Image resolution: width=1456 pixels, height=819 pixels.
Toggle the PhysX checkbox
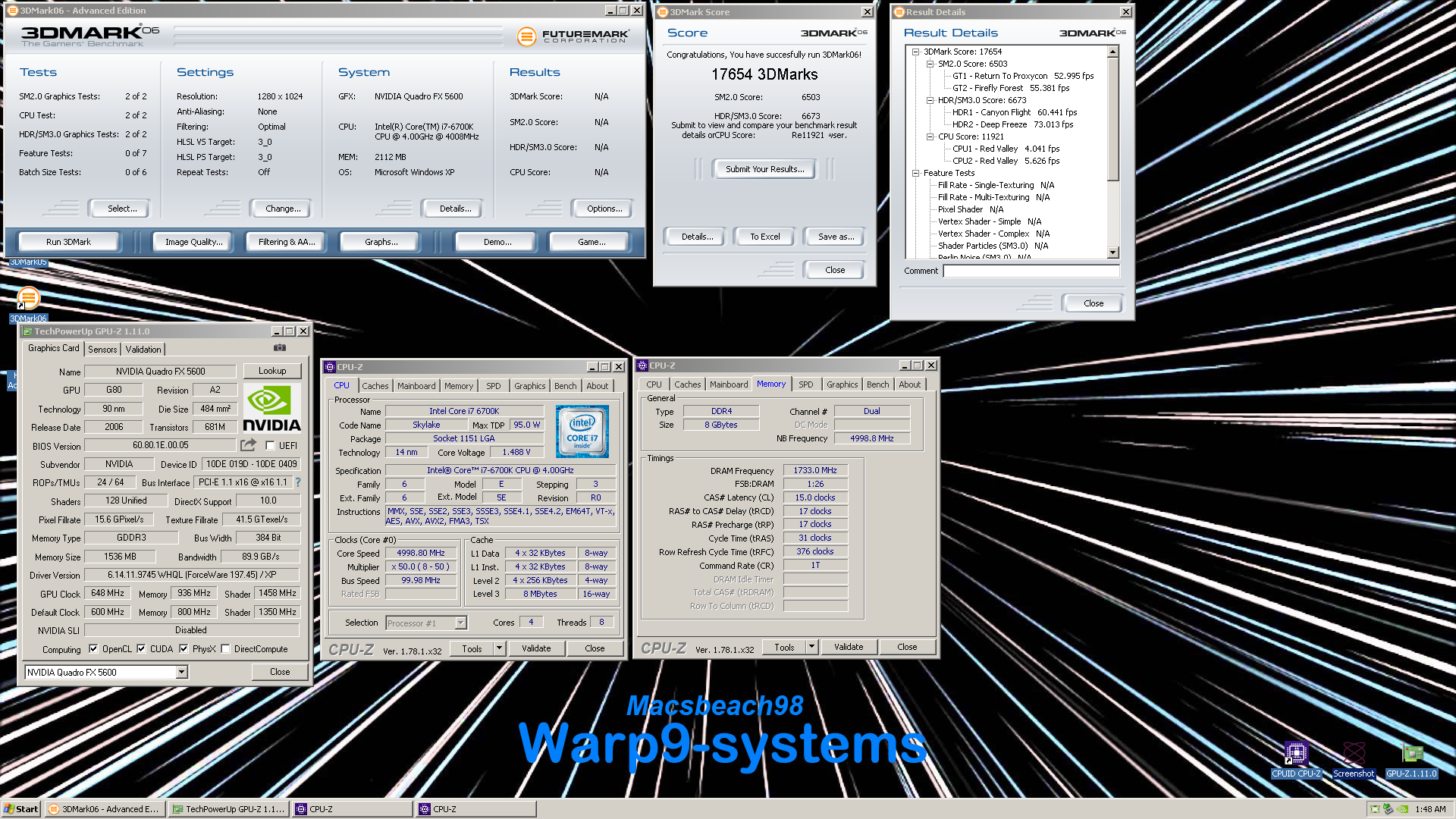coord(184,649)
